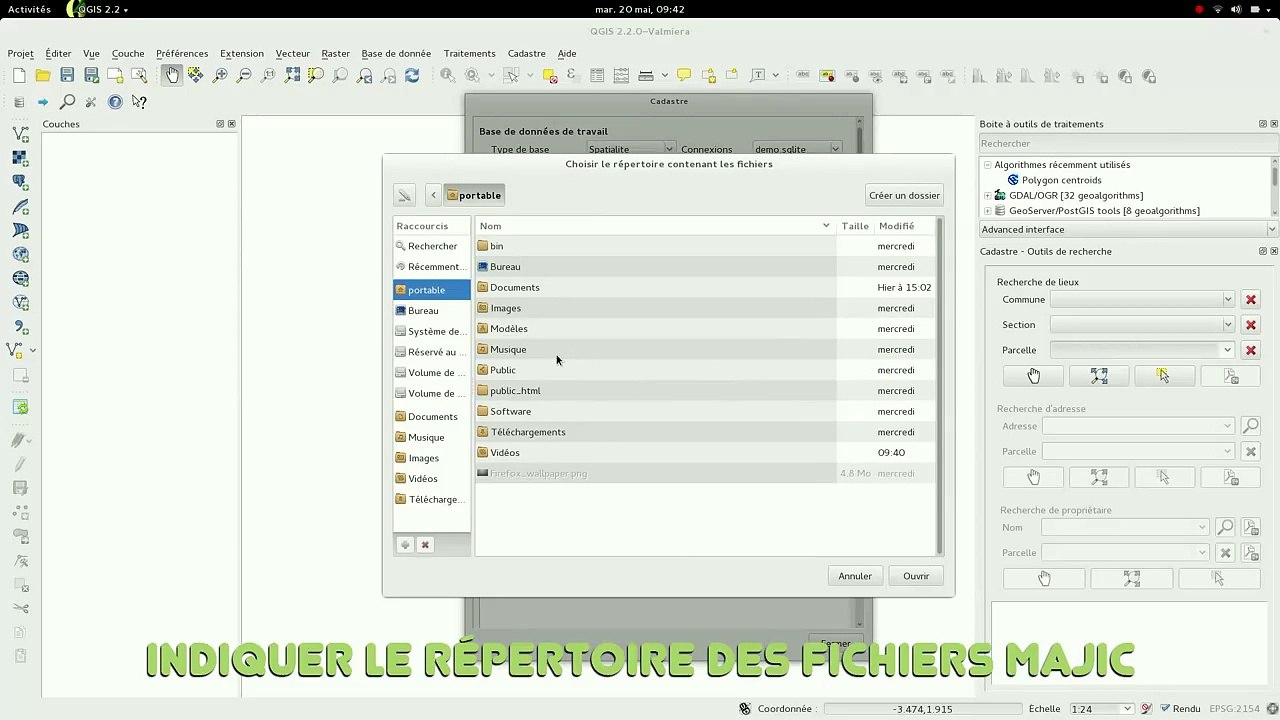Click the Zoom out magnifier tool

pos(244,76)
